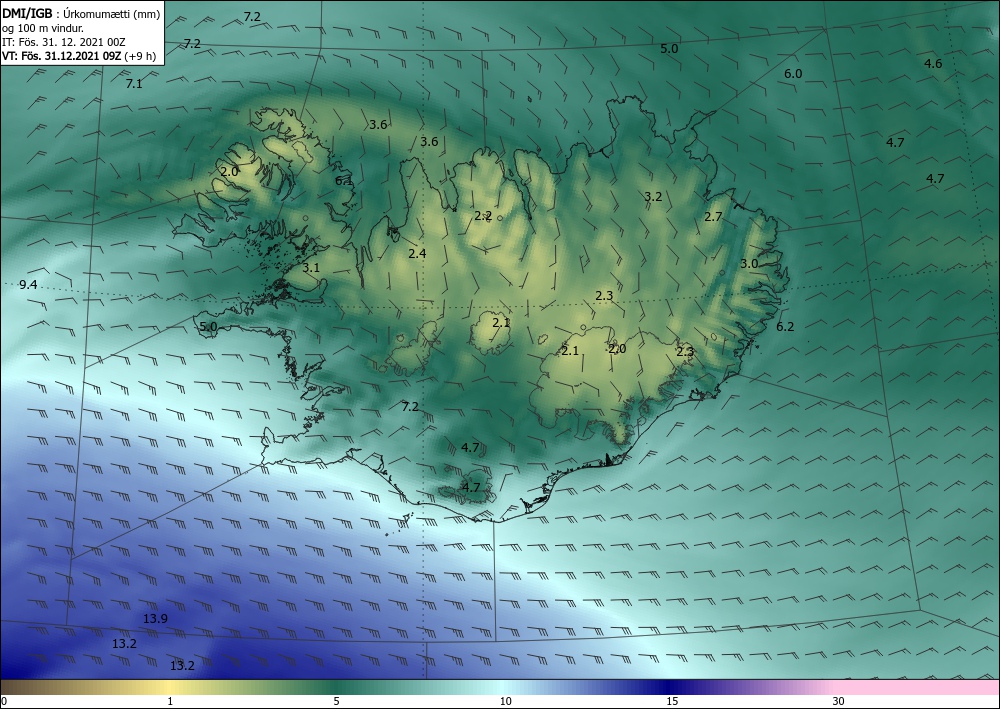
Task: Click the 3.1 value label
Action: (311, 268)
